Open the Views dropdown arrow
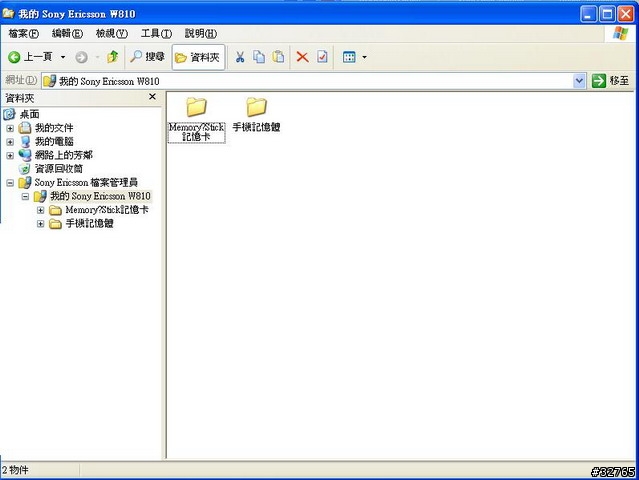This screenshot has height=480, width=639. tap(364, 57)
